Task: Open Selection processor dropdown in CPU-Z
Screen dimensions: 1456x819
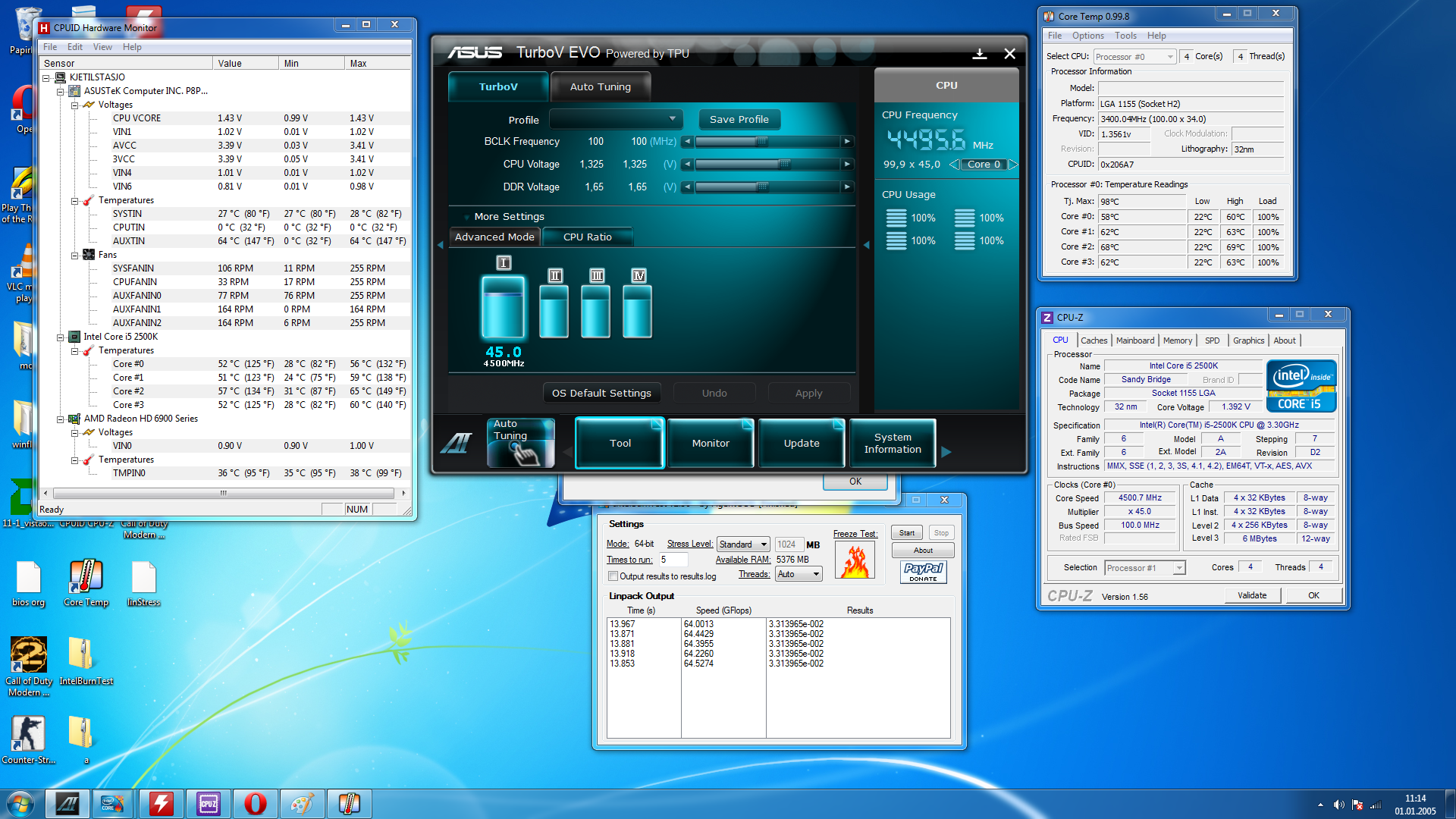Action: [1144, 568]
